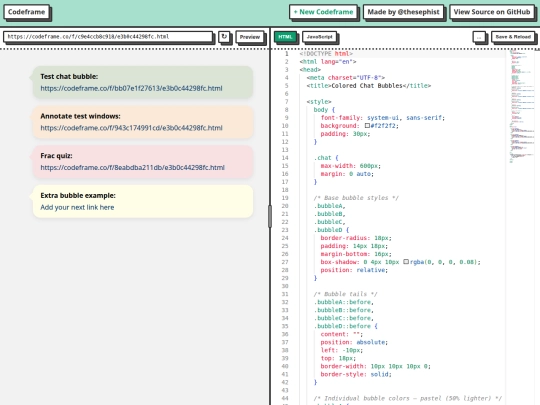This screenshot has height=405, width=540.
Task: Click the '.bubbleD::before {' selector line
Action: pyautogui.click(x=345, y=326)
